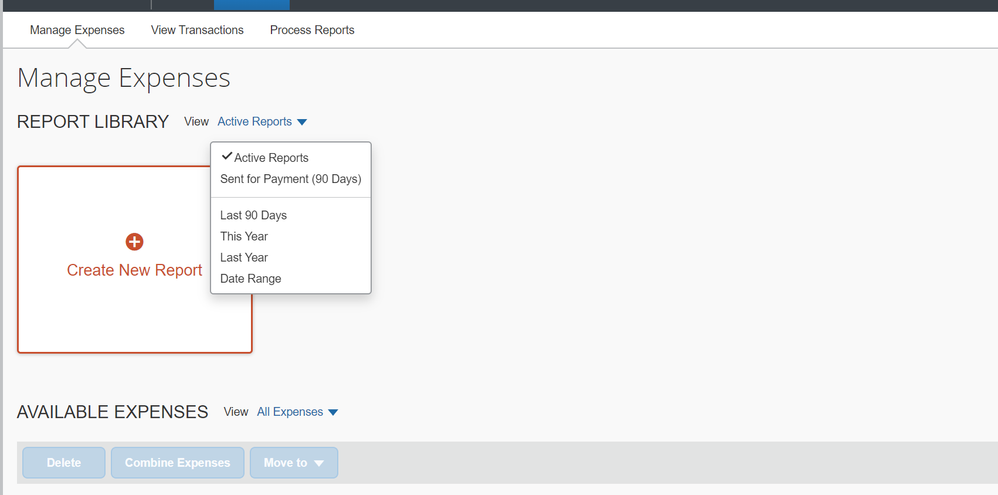Click the Move to button label

pyautogui.click(x=285, y=463)
